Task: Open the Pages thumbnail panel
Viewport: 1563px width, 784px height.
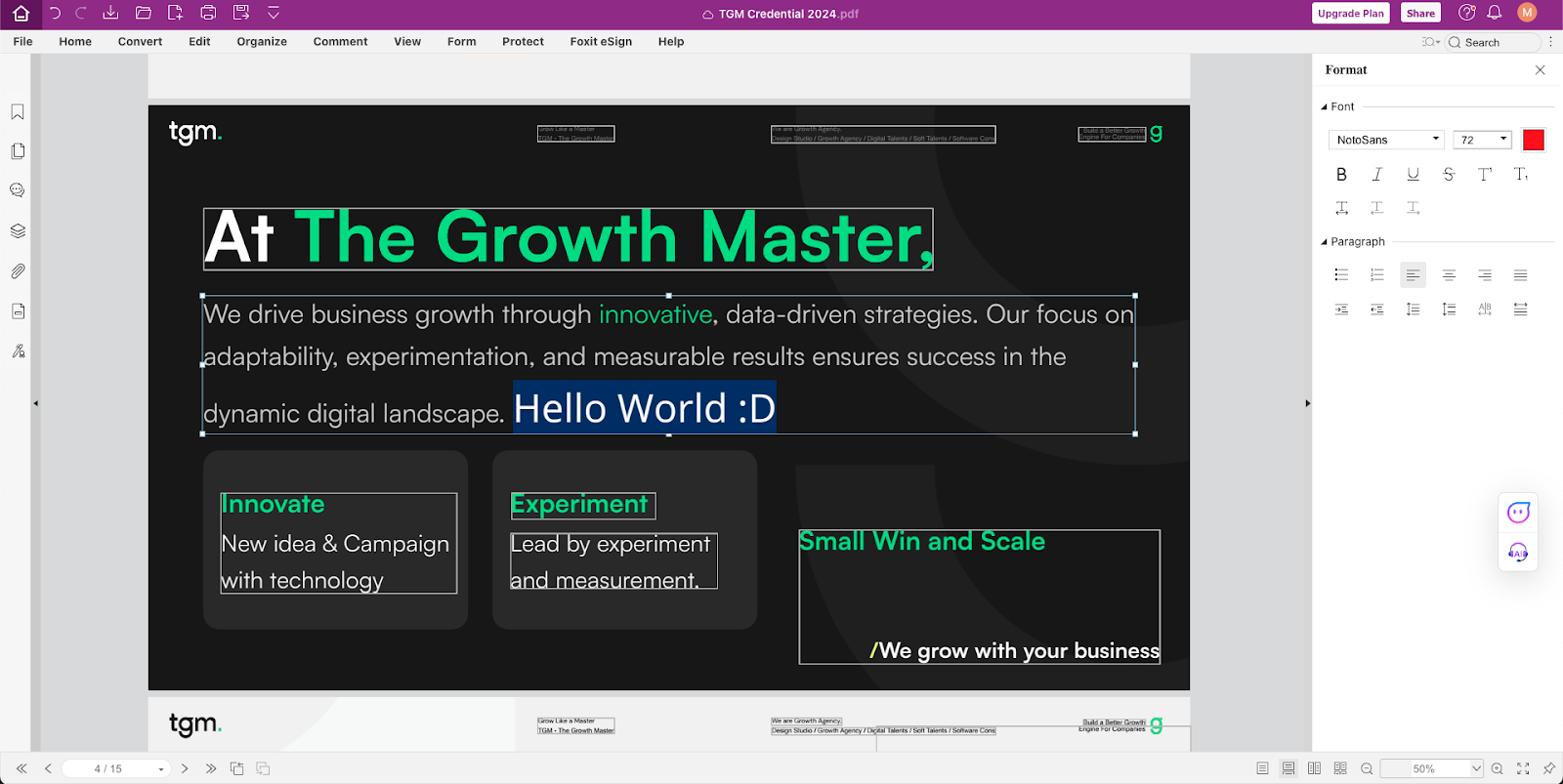Action: point(18,151)
